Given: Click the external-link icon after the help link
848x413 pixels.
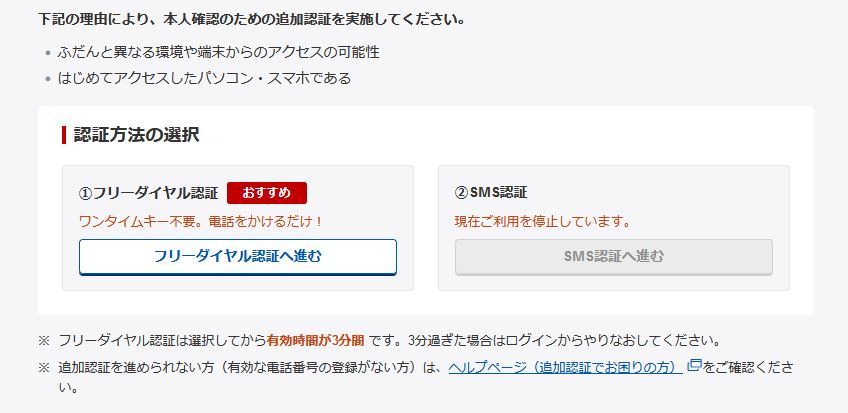Looking at the screenshot, I should pos(694,367).
